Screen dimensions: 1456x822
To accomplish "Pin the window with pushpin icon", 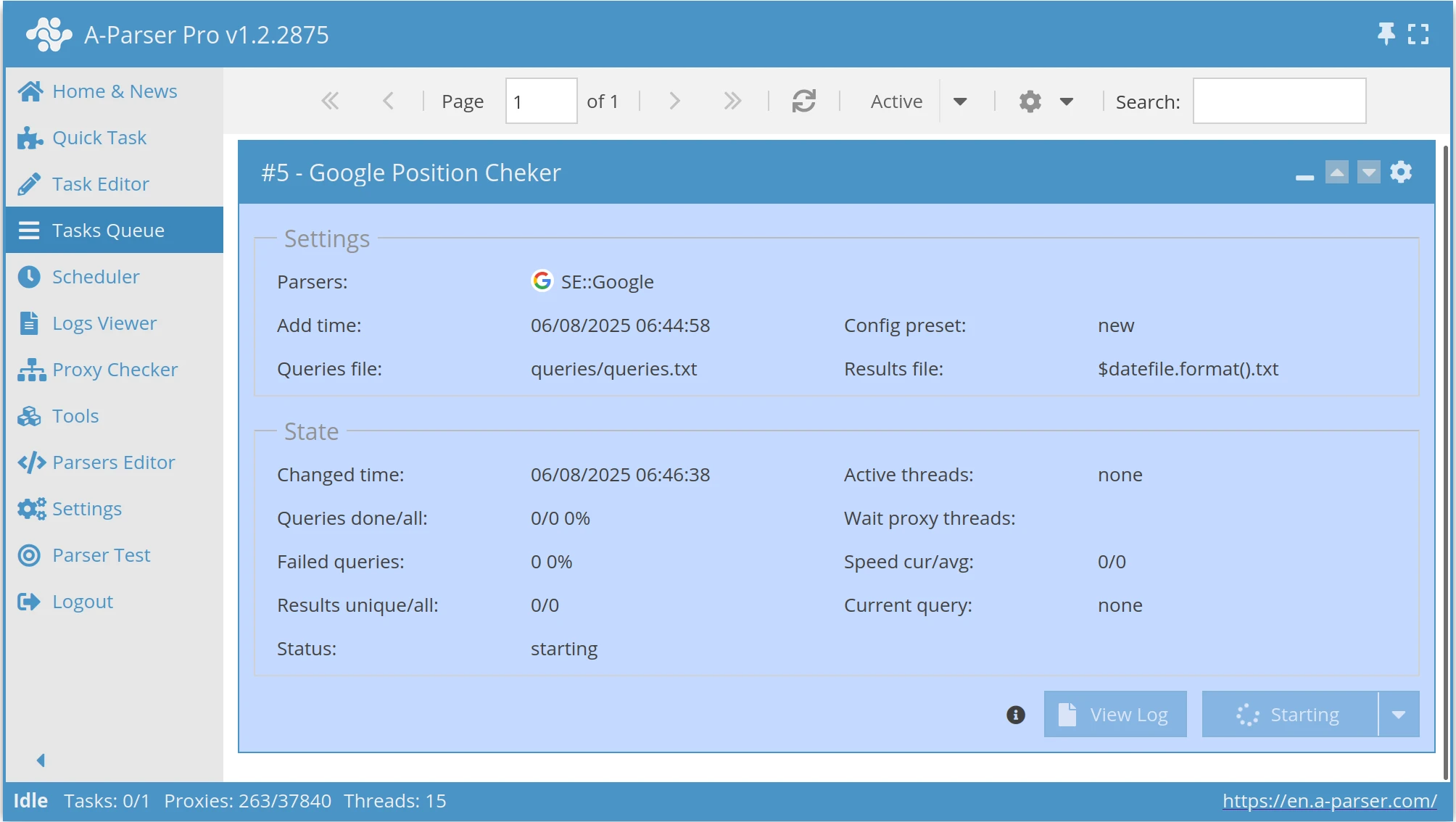I will (x=1386, y=33).
